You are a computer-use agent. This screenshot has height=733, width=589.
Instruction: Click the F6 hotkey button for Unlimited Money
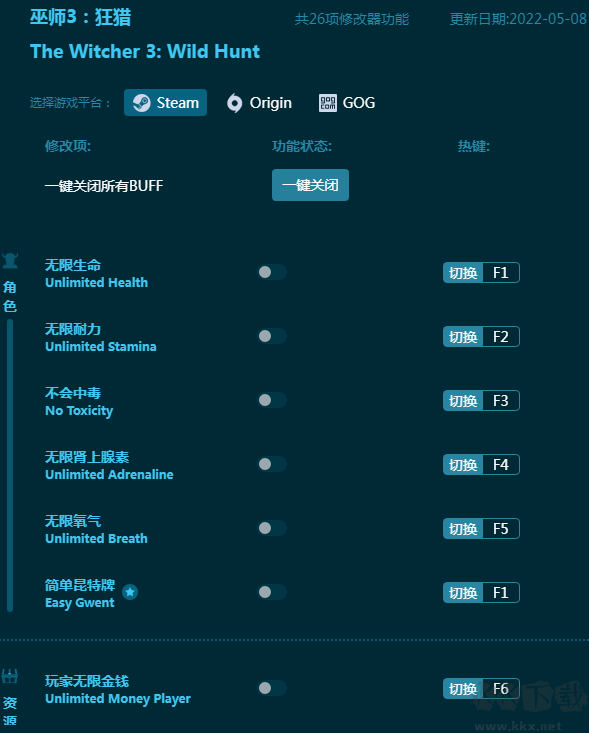click(481, 689)
